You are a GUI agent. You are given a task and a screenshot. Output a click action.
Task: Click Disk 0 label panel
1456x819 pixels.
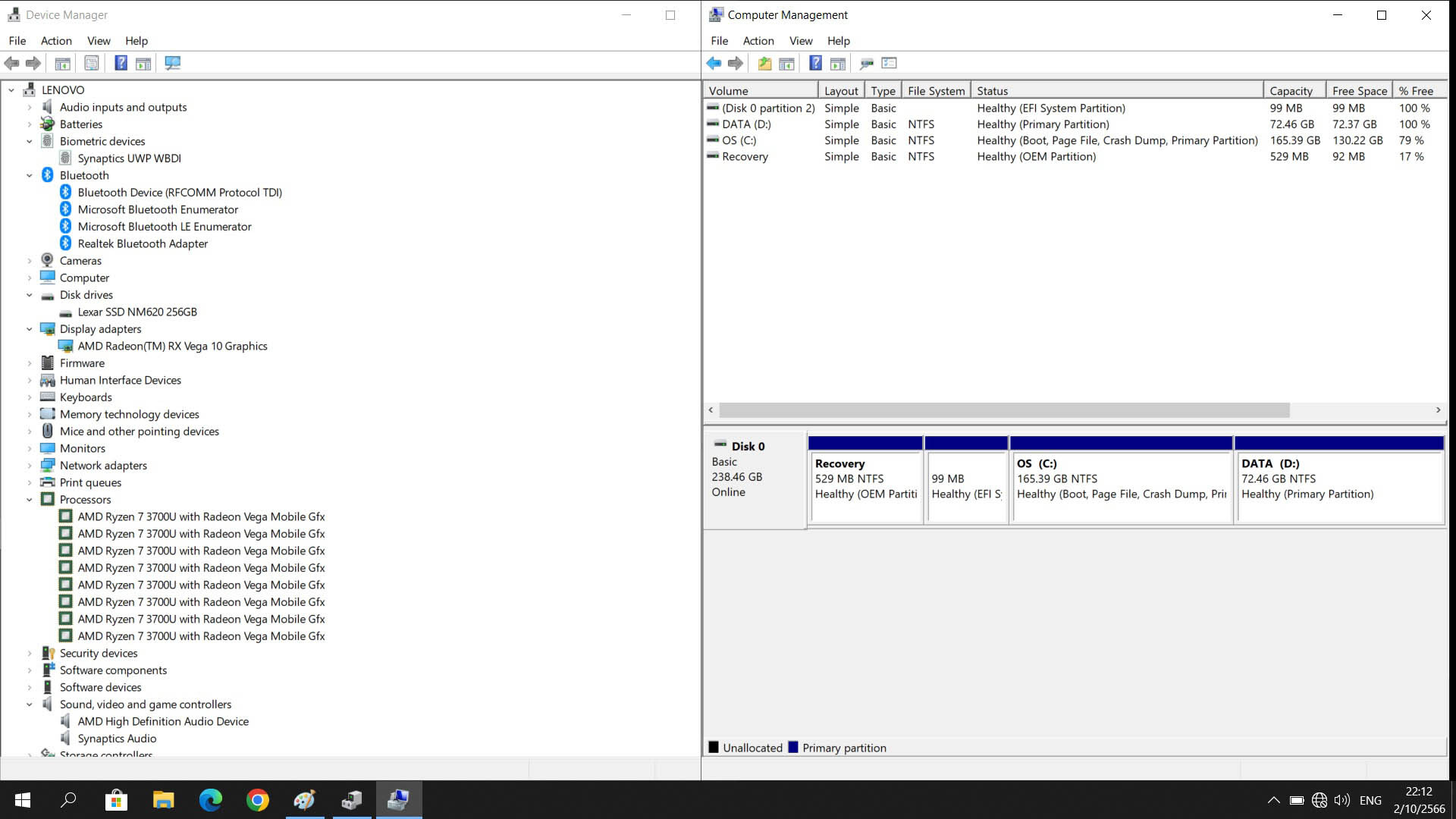pos(755,479)
